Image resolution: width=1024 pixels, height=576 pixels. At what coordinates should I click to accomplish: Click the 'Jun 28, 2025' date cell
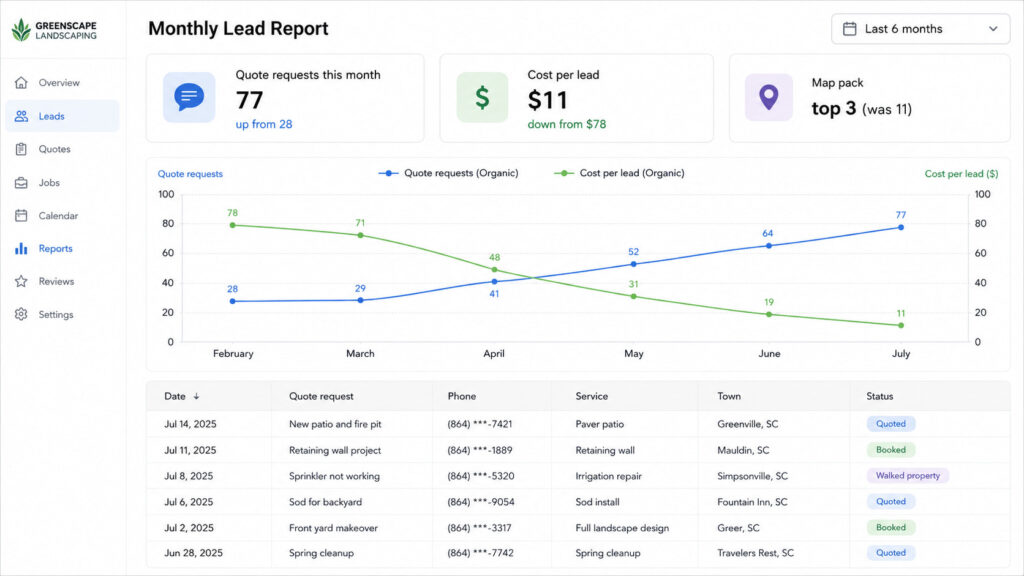193,552
